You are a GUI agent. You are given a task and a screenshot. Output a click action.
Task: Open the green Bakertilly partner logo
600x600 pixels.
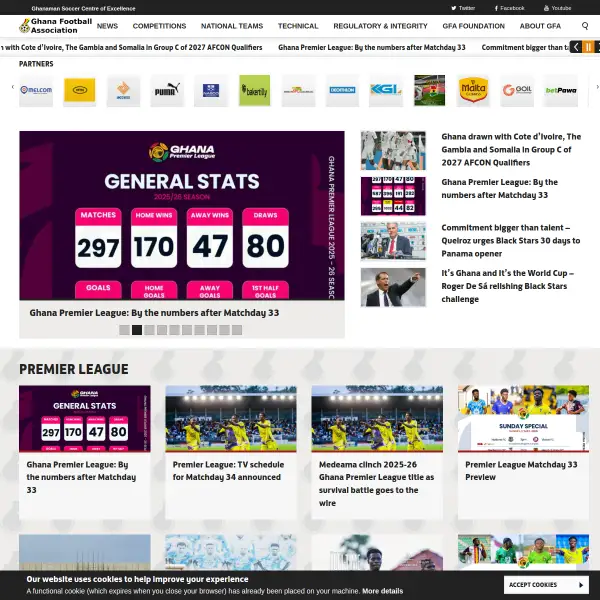point(254,90)
